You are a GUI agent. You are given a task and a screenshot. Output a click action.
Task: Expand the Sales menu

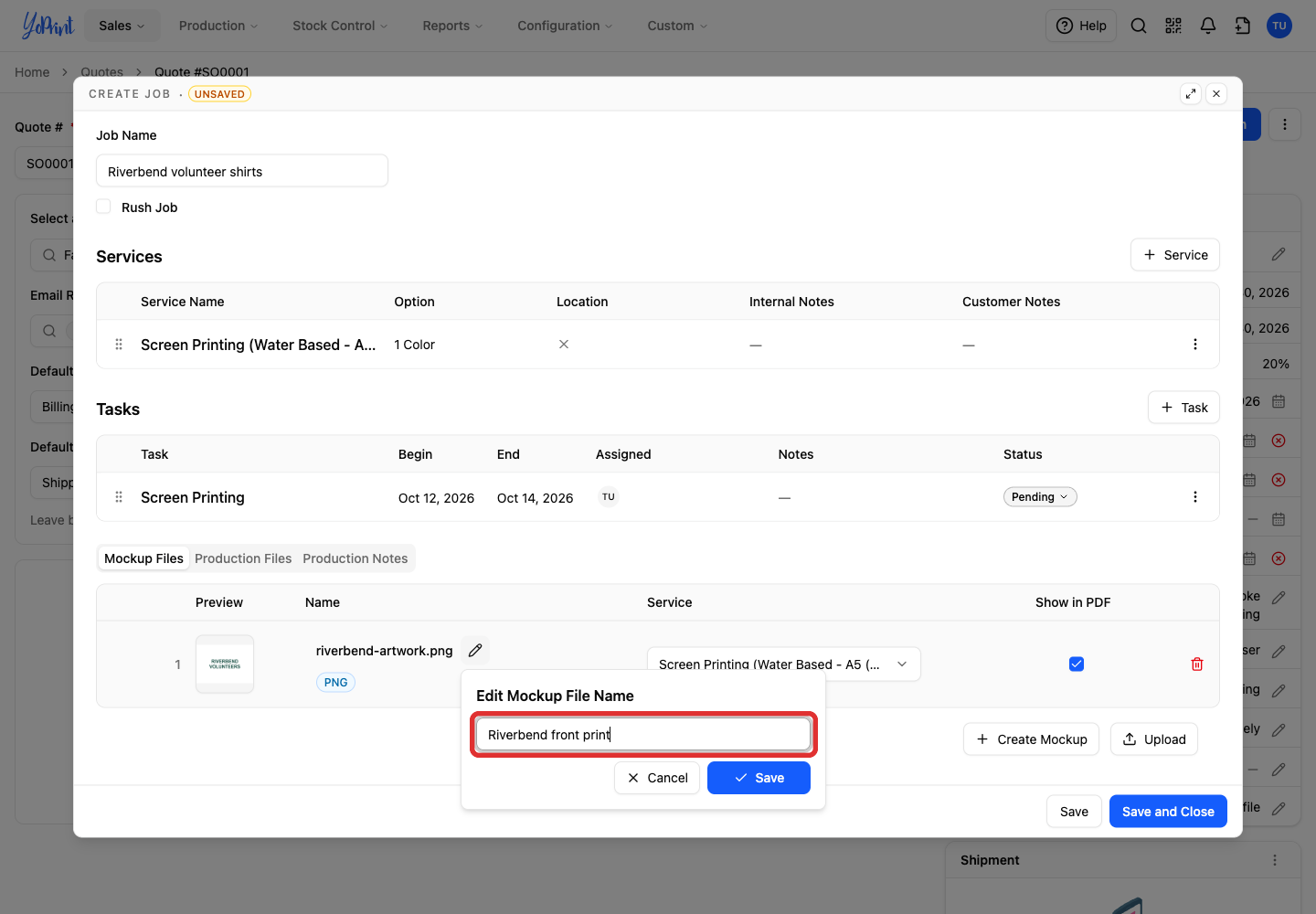tap(122, 26)
